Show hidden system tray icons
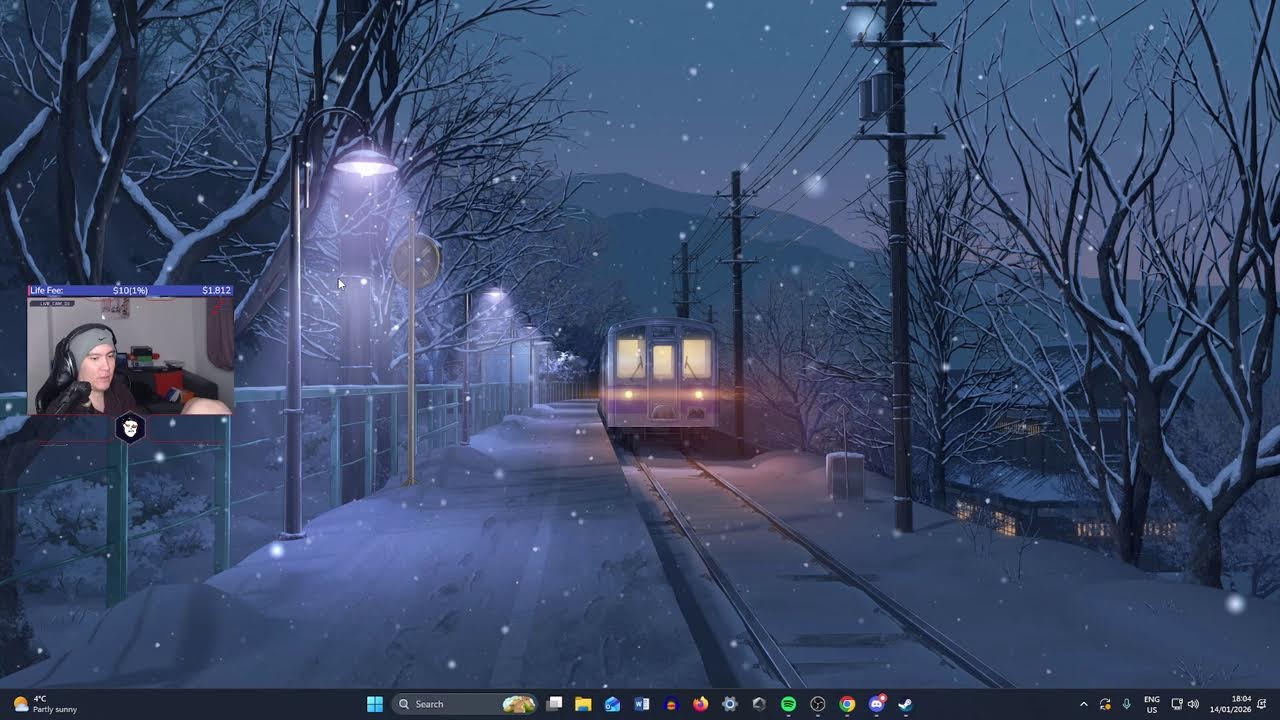This screenshot has height=720, width=1280. coord(1083,704)
